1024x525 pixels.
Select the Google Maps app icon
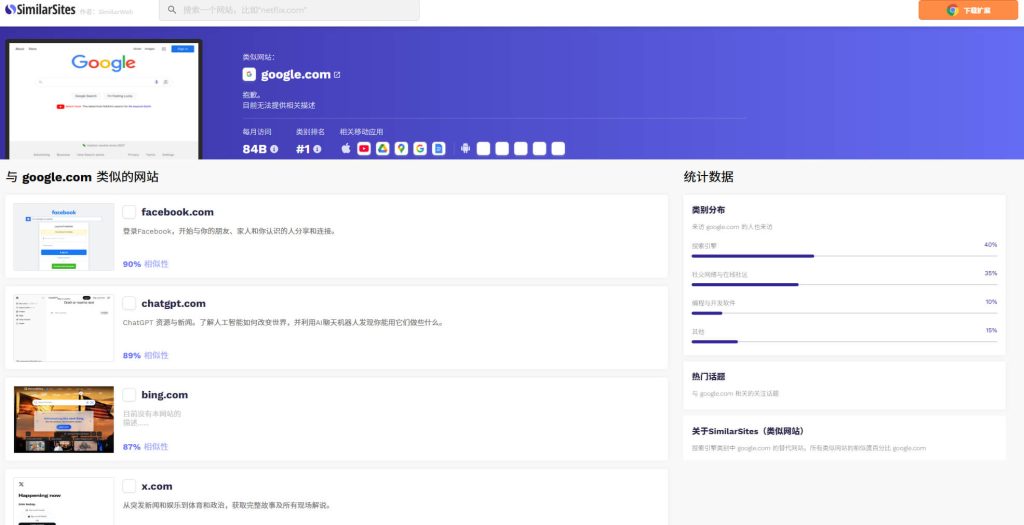401,149
